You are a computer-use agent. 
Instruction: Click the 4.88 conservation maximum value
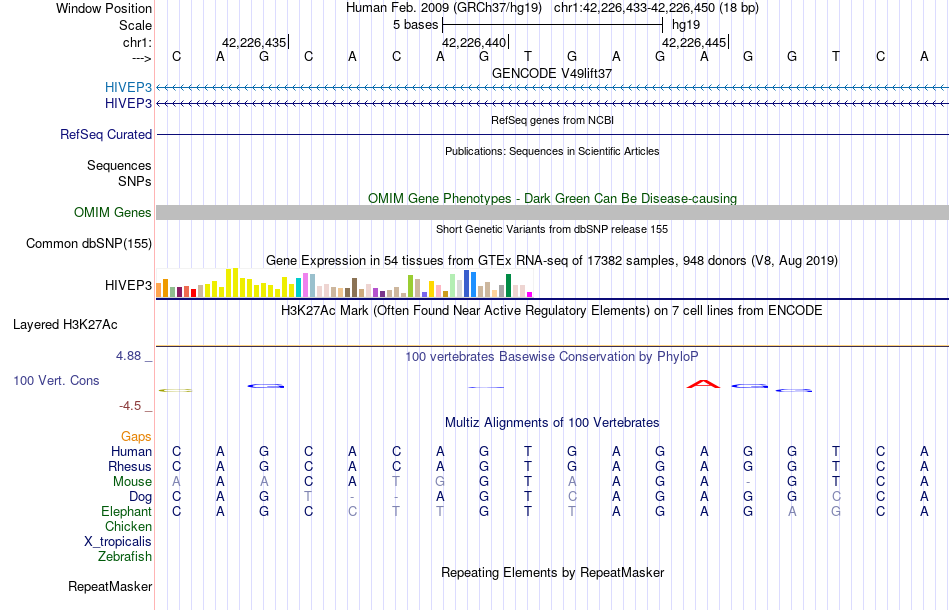[x=128, y=356]
